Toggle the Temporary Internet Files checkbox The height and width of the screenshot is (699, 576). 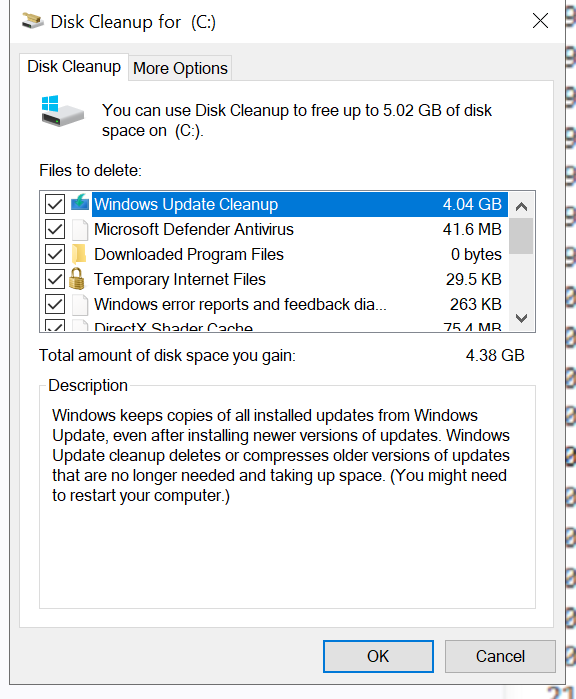pyautogui.click(x=55, y=280)
